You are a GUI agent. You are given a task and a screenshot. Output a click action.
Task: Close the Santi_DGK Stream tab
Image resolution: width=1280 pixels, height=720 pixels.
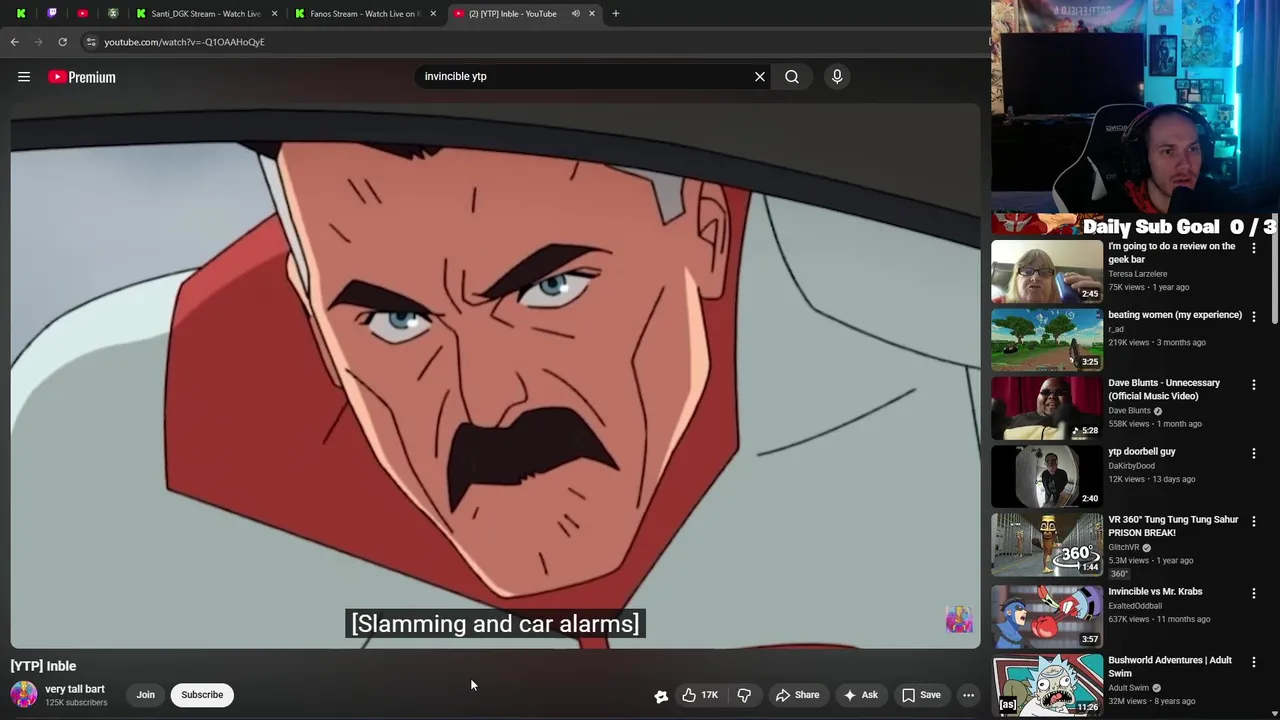coord(275,14)
